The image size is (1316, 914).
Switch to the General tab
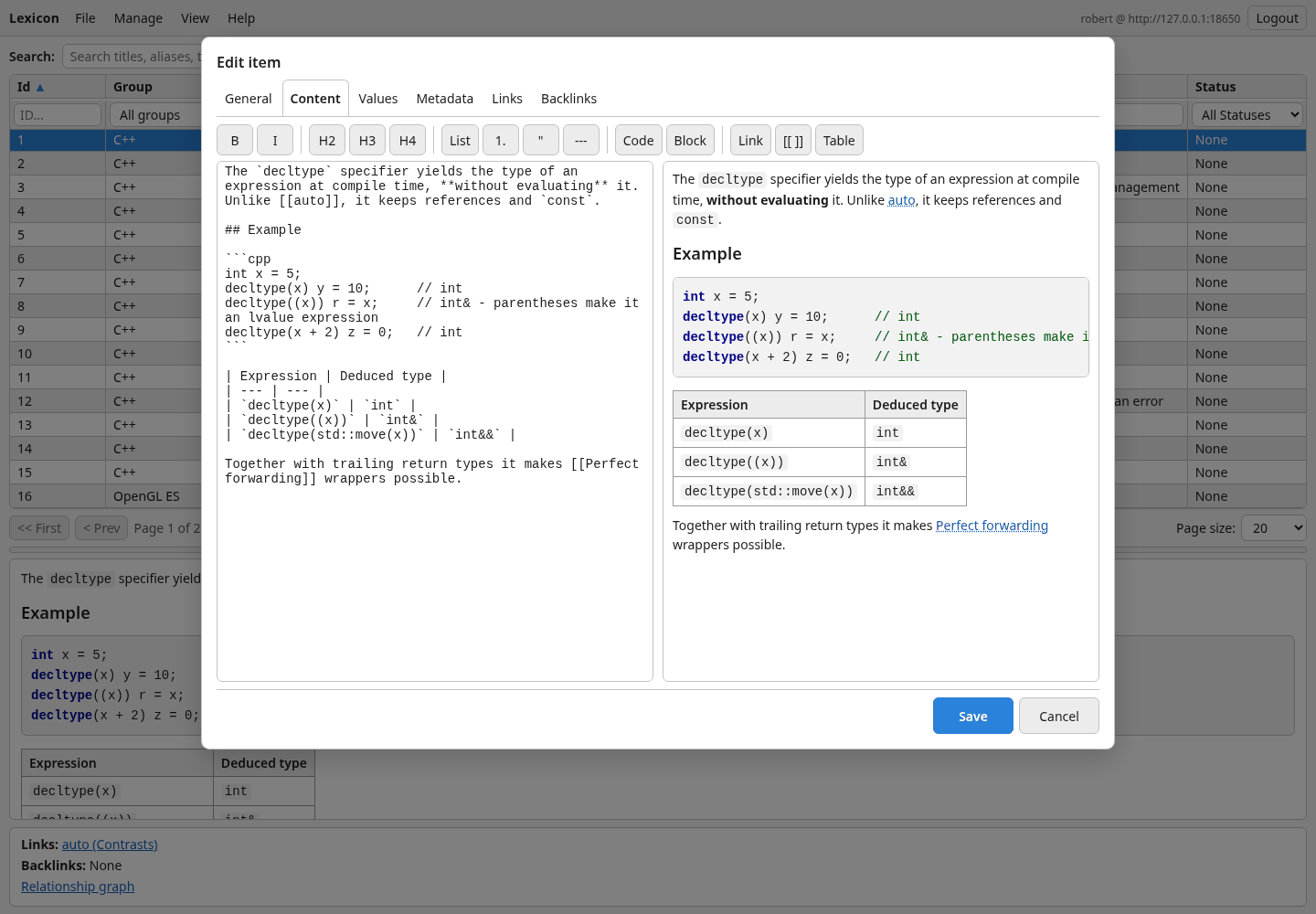point(249,99)
